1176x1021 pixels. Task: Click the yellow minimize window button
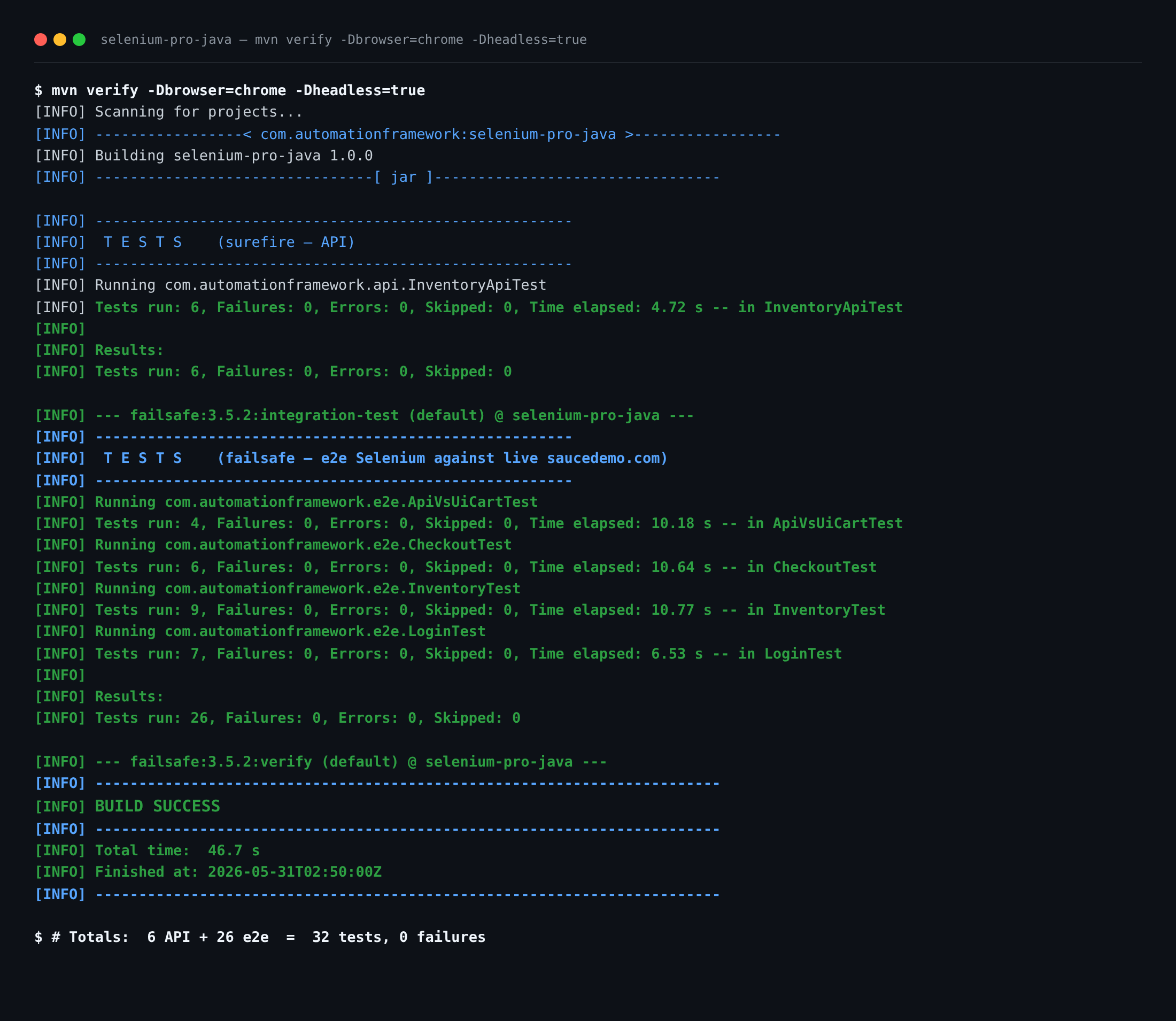(x=60, y=40)
